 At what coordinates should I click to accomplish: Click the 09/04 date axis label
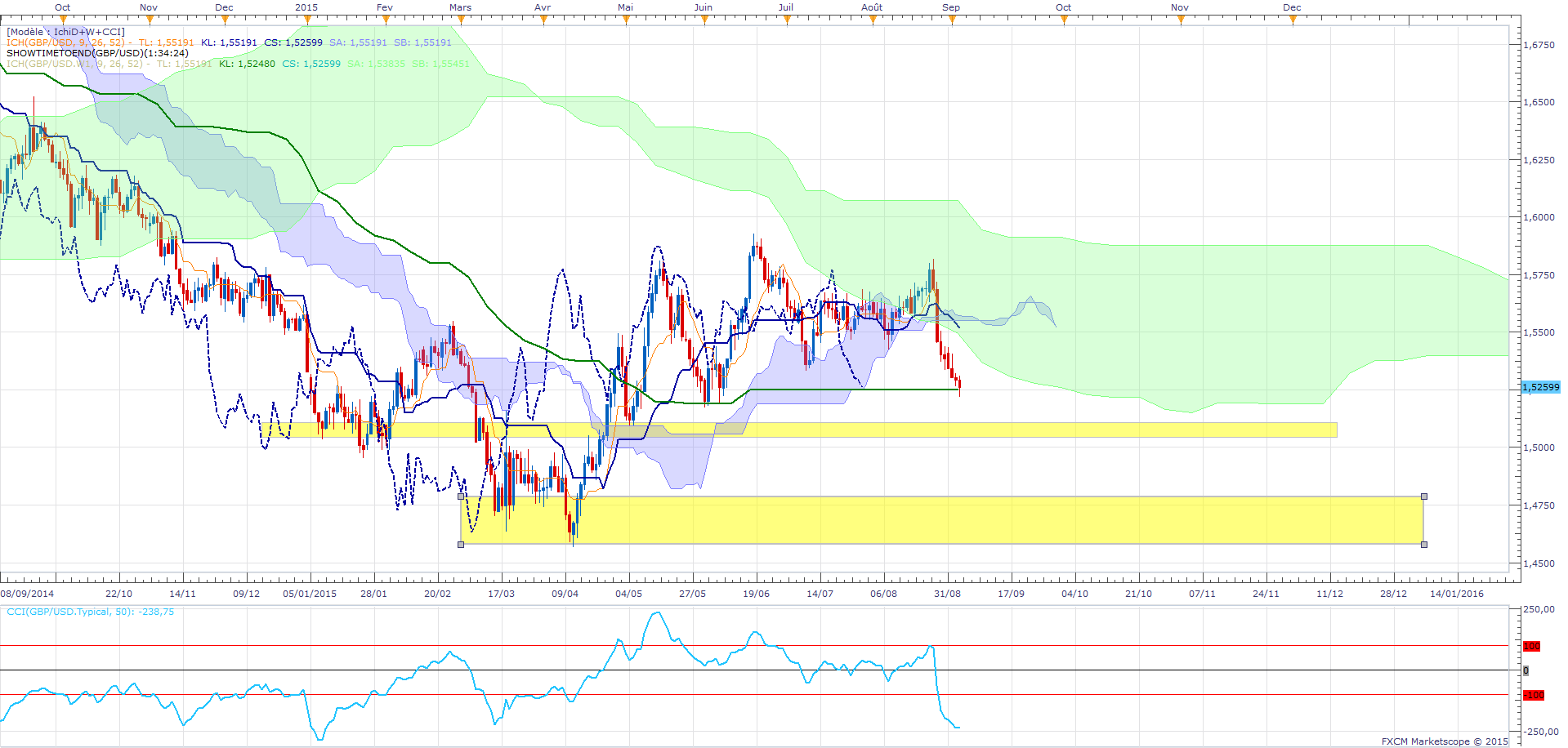(x=565, y=594)
